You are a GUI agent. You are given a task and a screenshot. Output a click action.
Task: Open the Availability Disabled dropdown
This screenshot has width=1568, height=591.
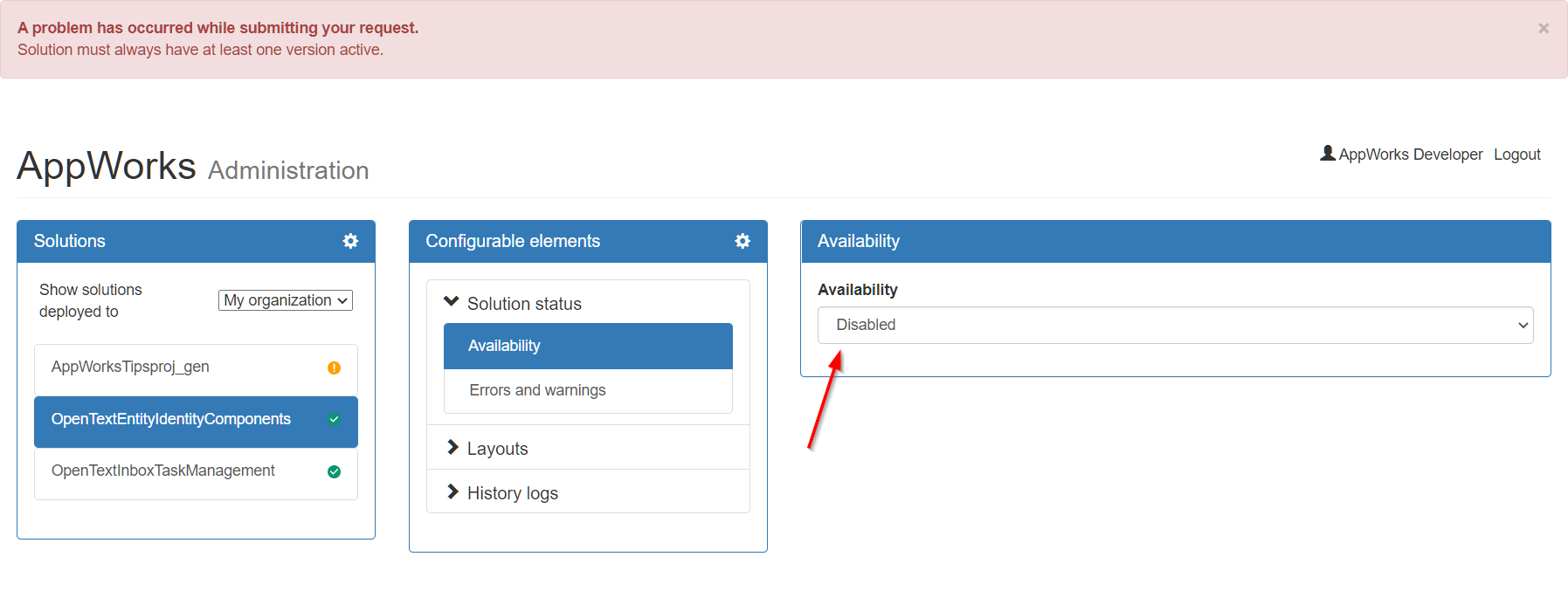pos(1175,325)
